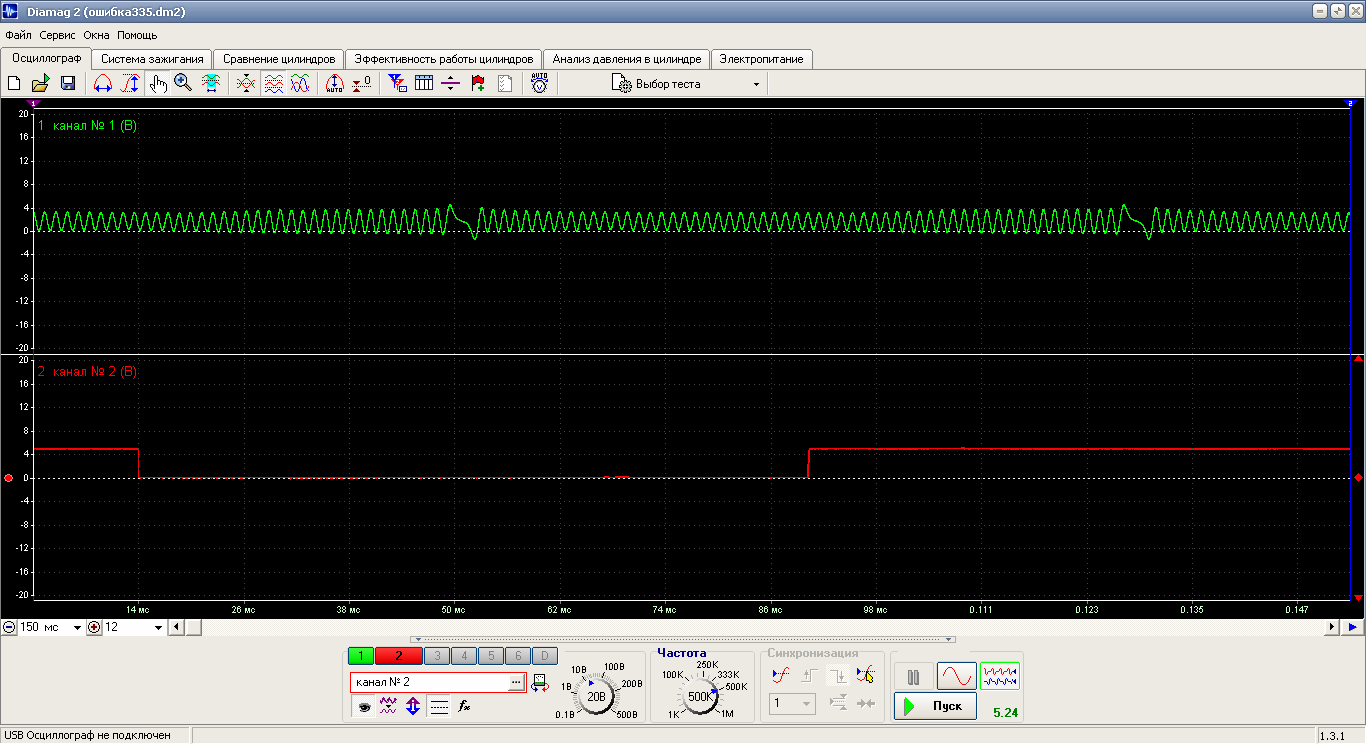This screenshot has width=1366, height=744.
Task: Save with the floppy disk icon
Action: click(68, 84)
